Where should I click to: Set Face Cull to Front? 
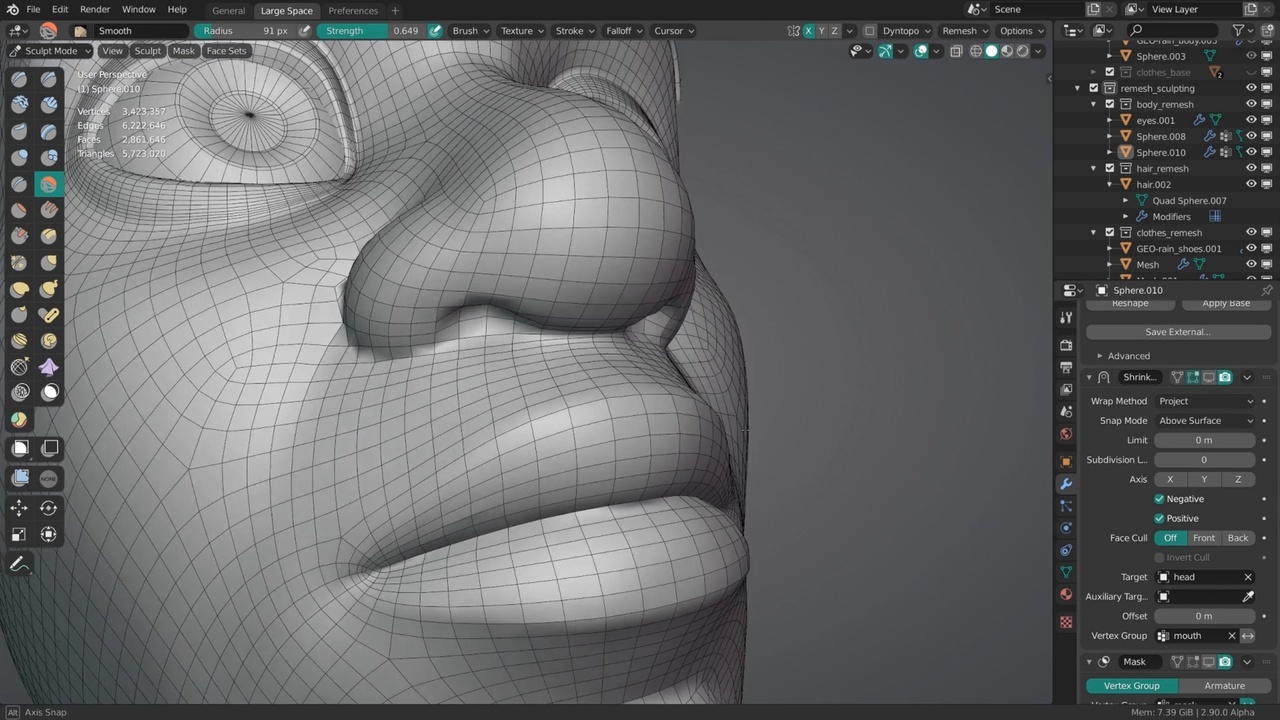tap(1204, 538)
